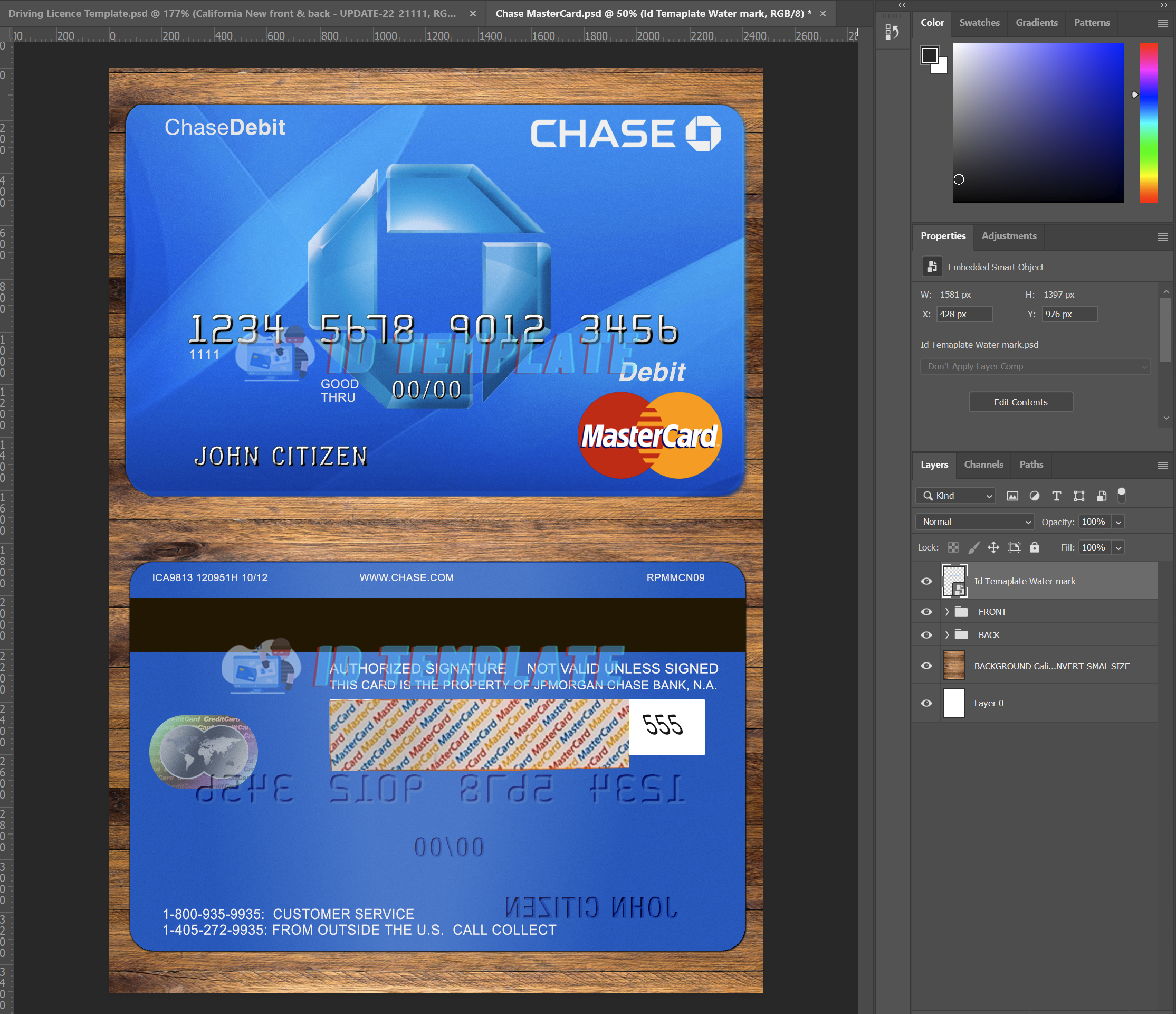Filter layers by pixel layers icon

coord(1012,496)
